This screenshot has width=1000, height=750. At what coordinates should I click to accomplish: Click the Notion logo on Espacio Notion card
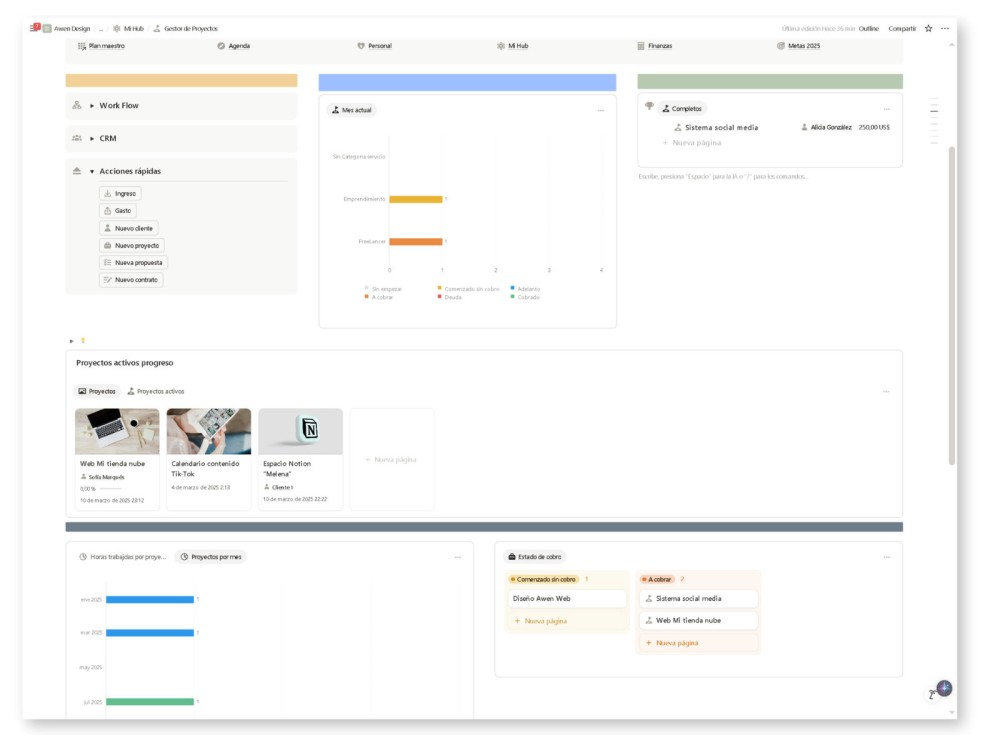(309, 429)
